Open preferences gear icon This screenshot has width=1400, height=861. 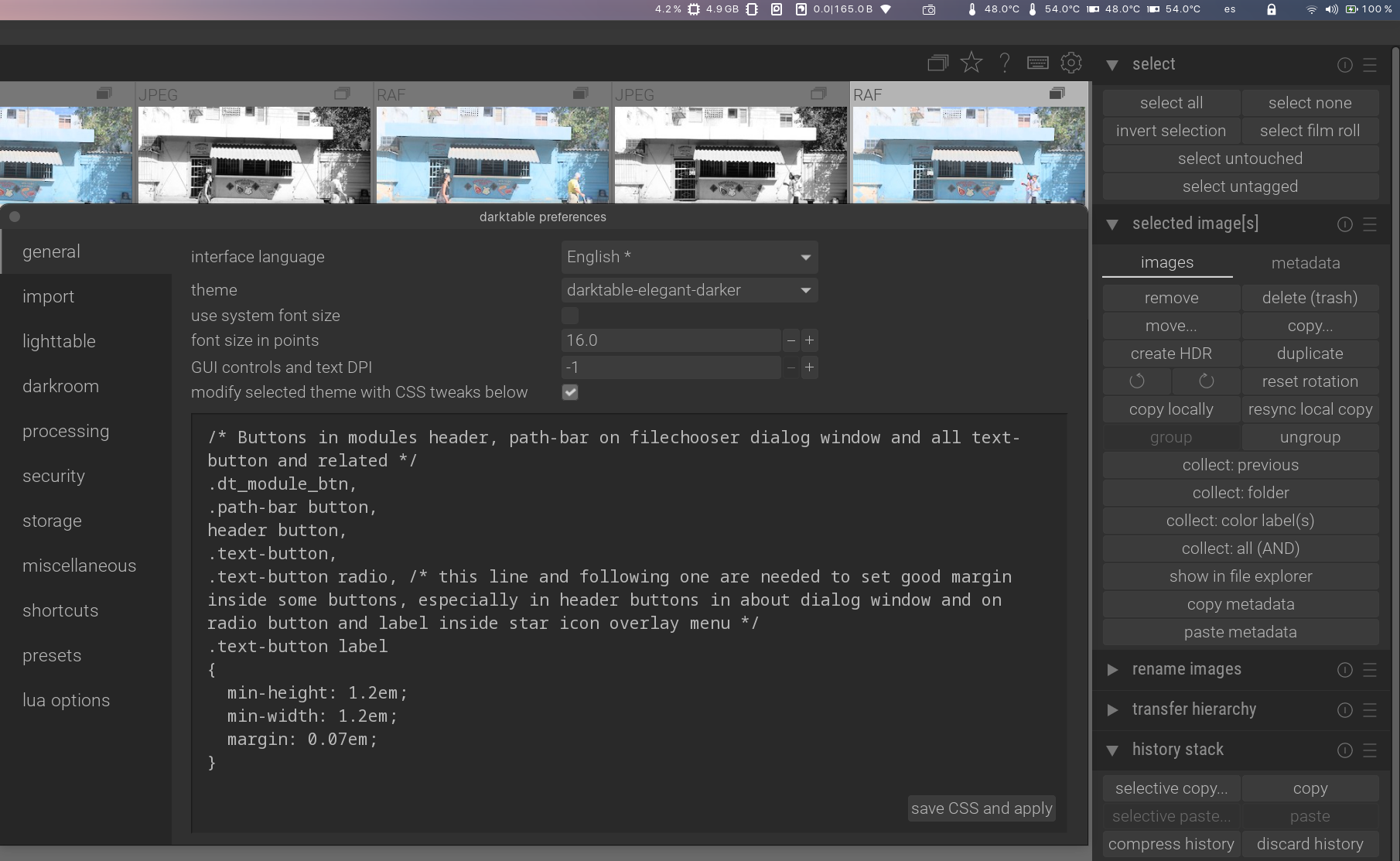click(1071, 63)
